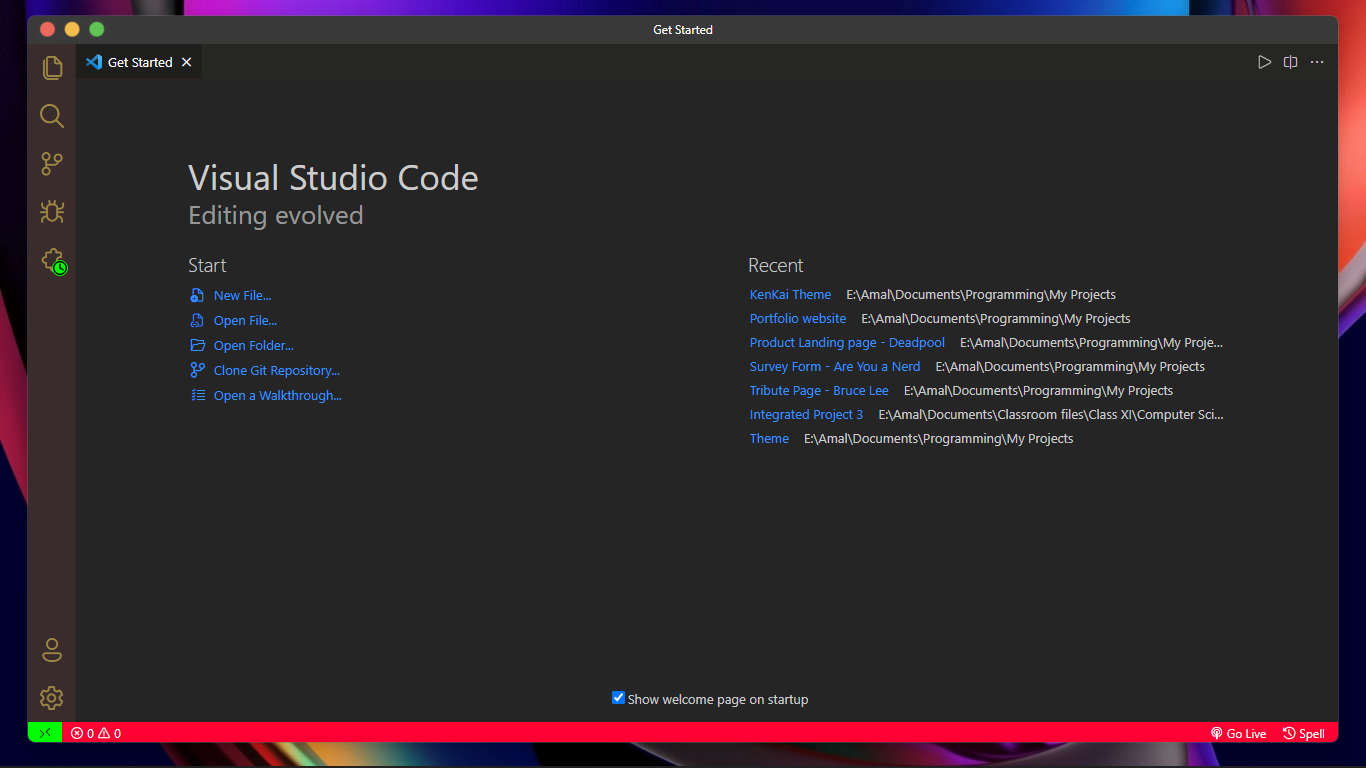Click the green remote window indicator
Image resolution: width=1366 pixels, height=768 pixels.
(45, 733)
